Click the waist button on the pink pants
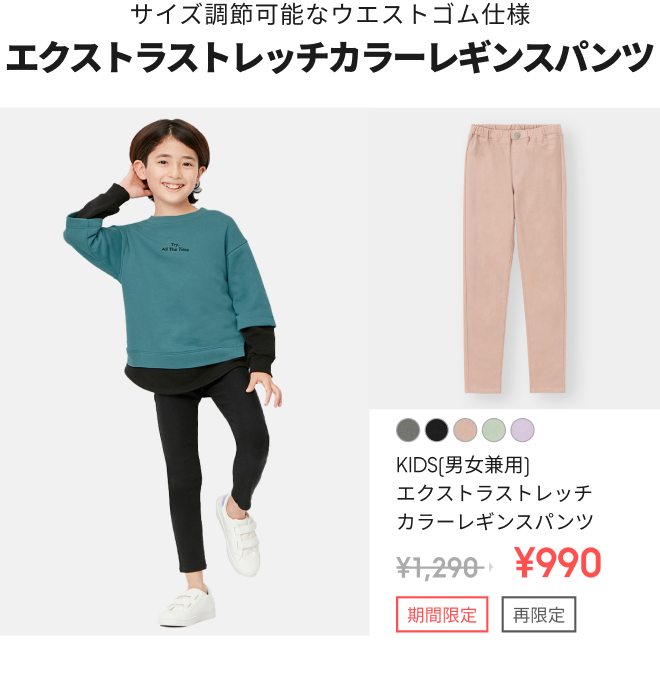The height and width of the screenshot is (692, 660). point(517,135)
